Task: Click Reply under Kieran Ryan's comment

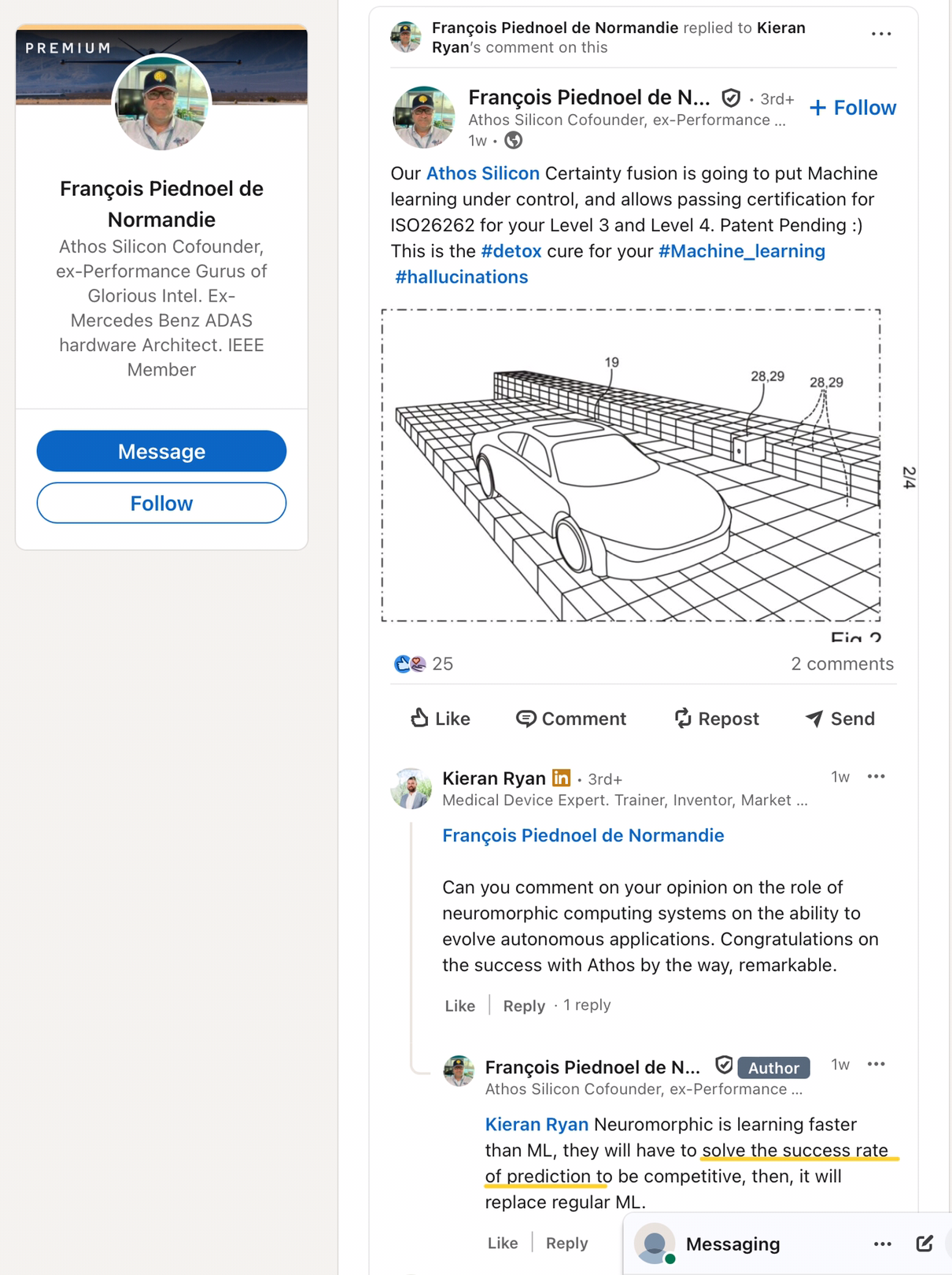Action: point(524,1006)
